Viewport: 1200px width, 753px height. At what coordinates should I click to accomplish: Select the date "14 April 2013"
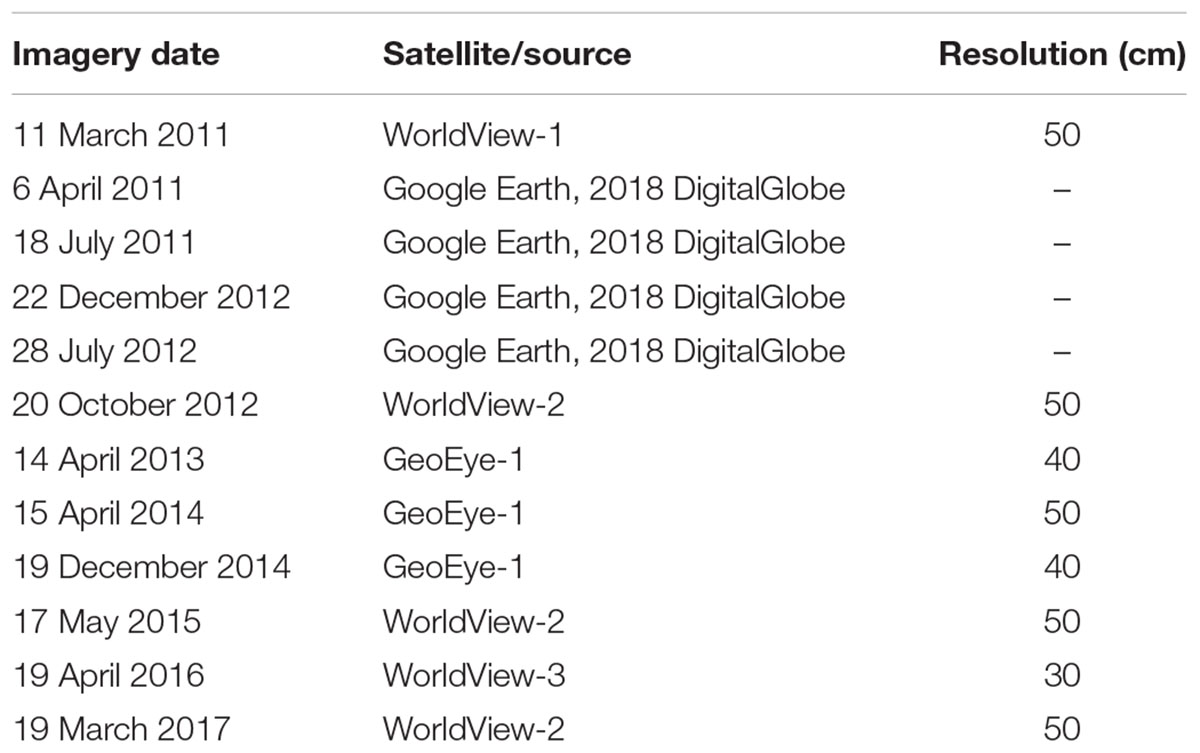pos(108,459)
